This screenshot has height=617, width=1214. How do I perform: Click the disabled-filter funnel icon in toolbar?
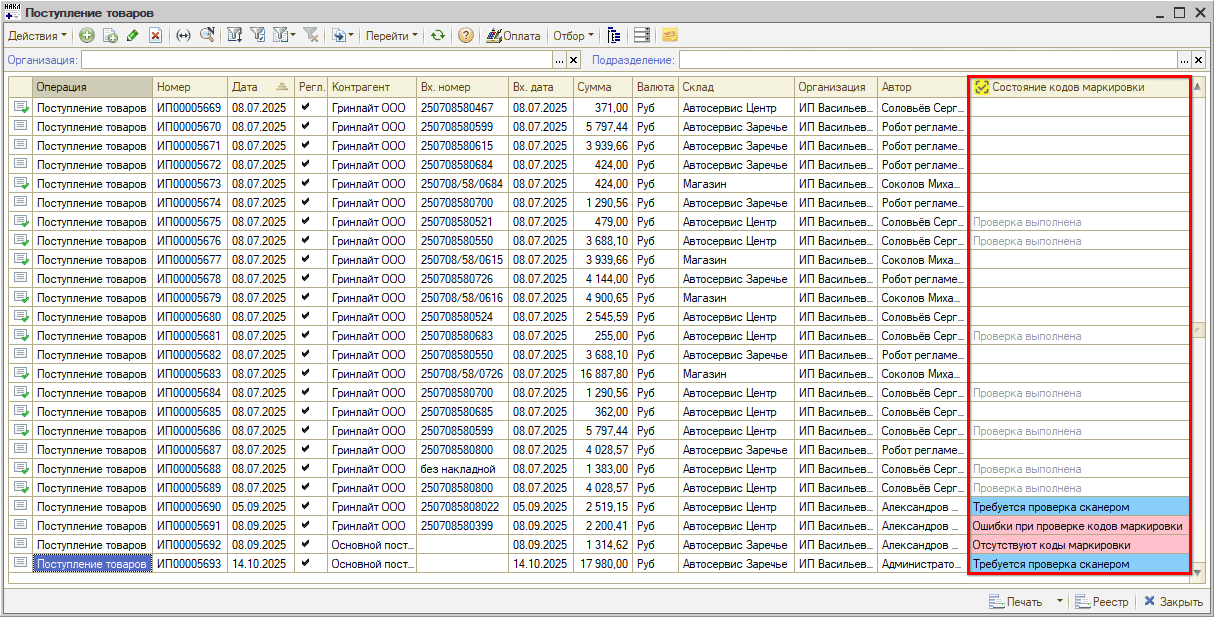[x=311, y=36]
